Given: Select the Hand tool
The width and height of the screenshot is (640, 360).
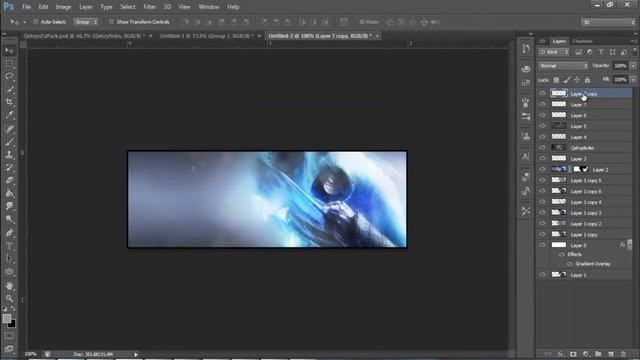Looking at the screenshot, I should [9, 285].
